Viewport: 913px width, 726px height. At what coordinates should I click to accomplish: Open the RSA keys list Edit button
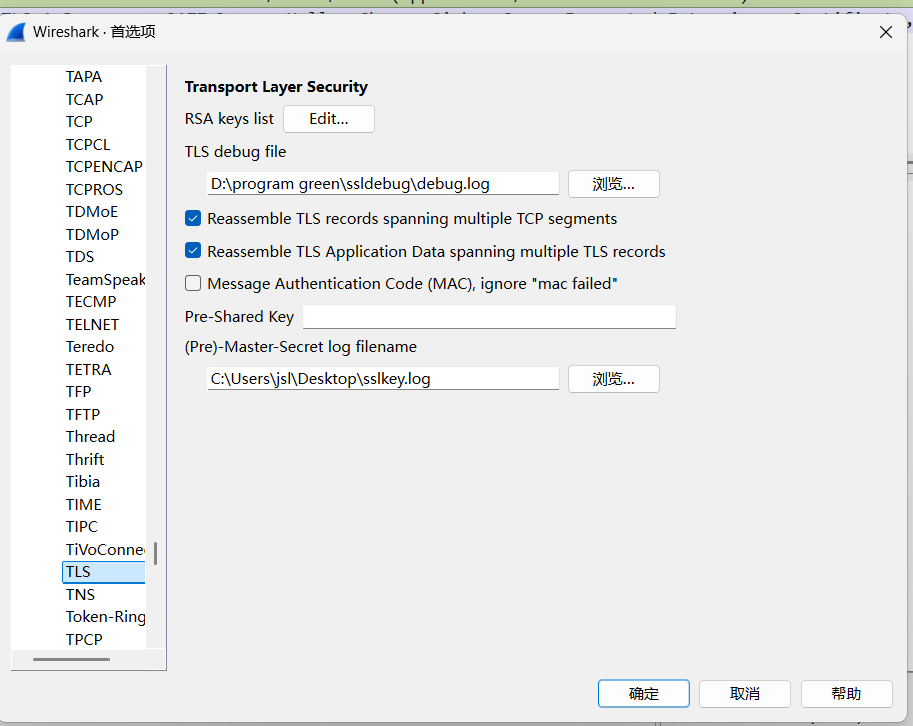(328, 119)
